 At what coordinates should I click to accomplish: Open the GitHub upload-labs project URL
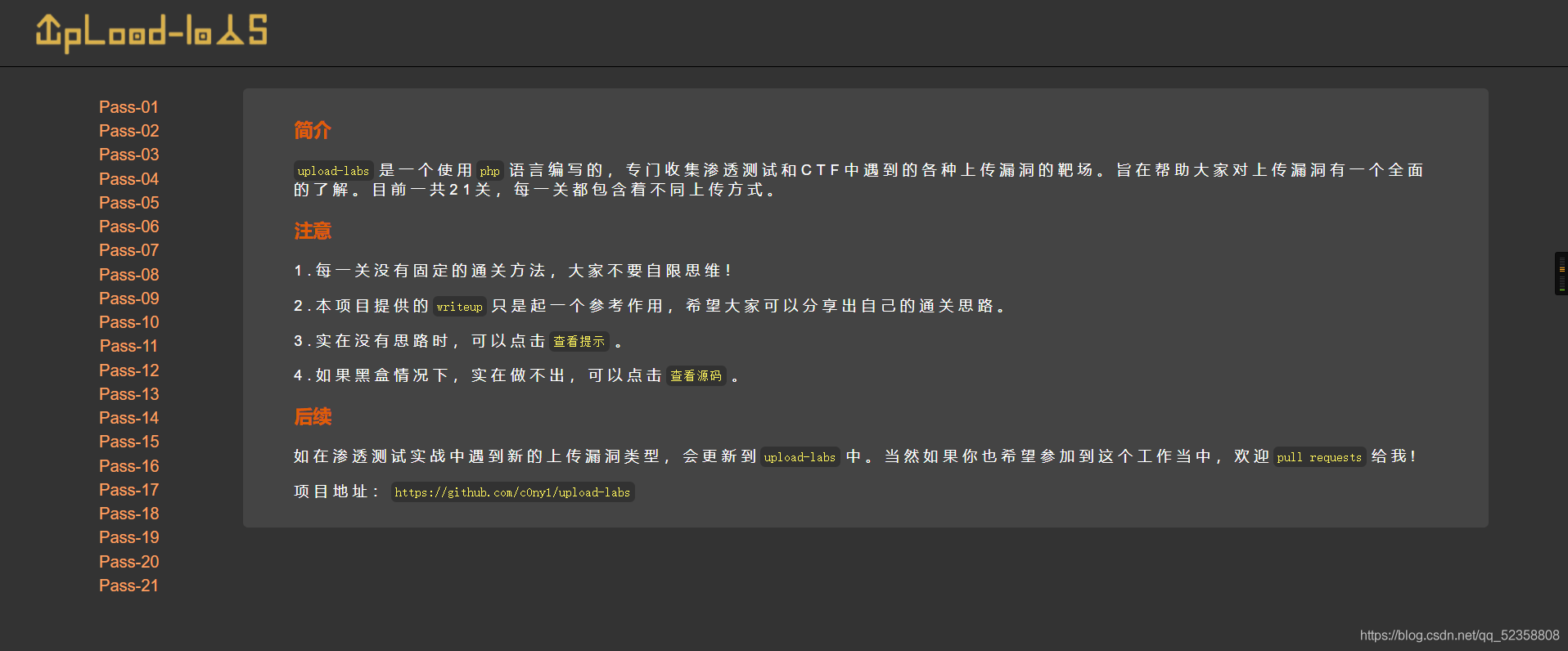pos(512,492)
